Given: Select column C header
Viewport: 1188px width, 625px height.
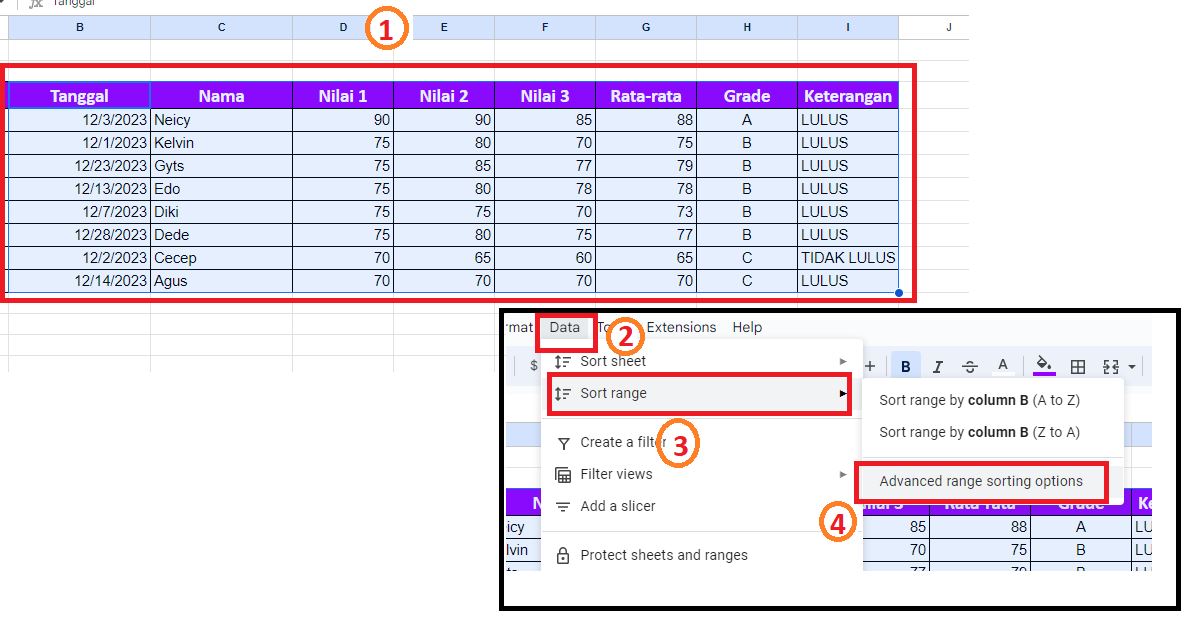Looking at the screenshot, I should 221,27.
